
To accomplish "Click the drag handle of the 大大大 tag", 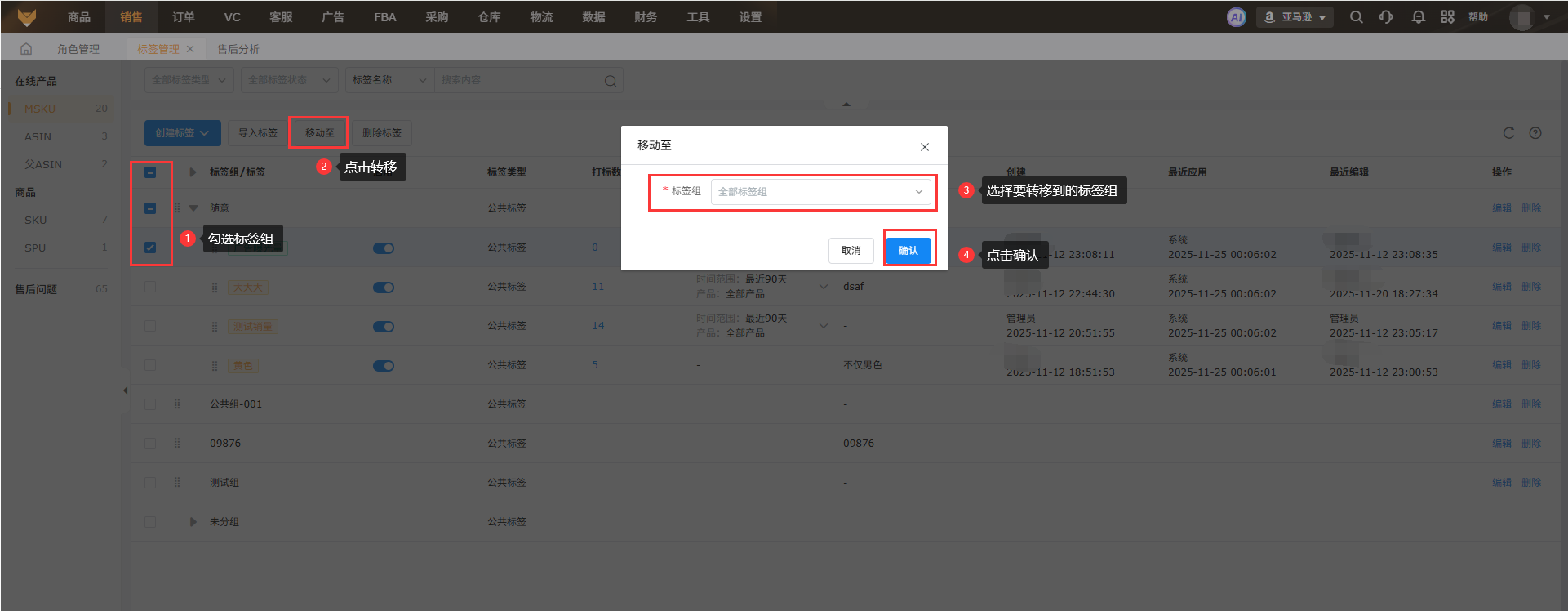I will 215,288.
